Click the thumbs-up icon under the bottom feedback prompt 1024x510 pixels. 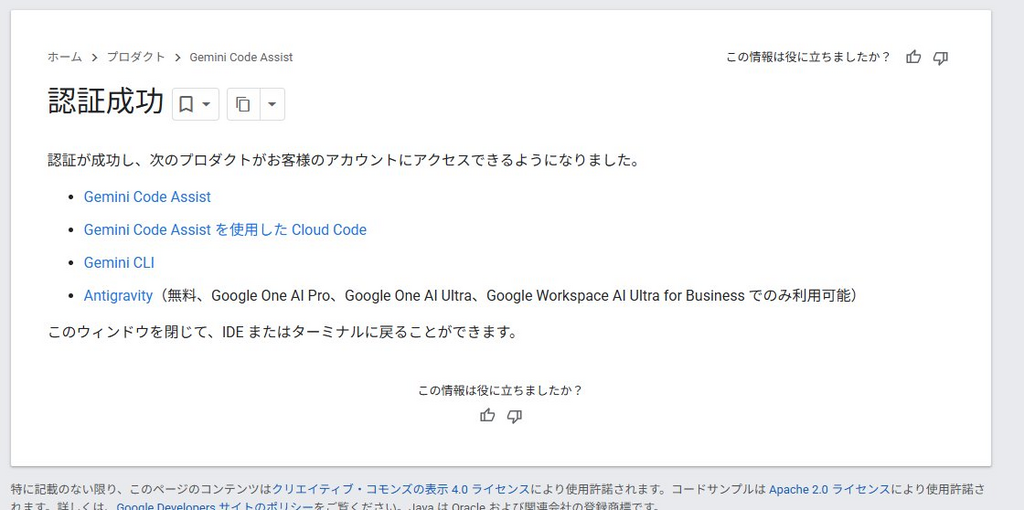click(x=487, y=415)
